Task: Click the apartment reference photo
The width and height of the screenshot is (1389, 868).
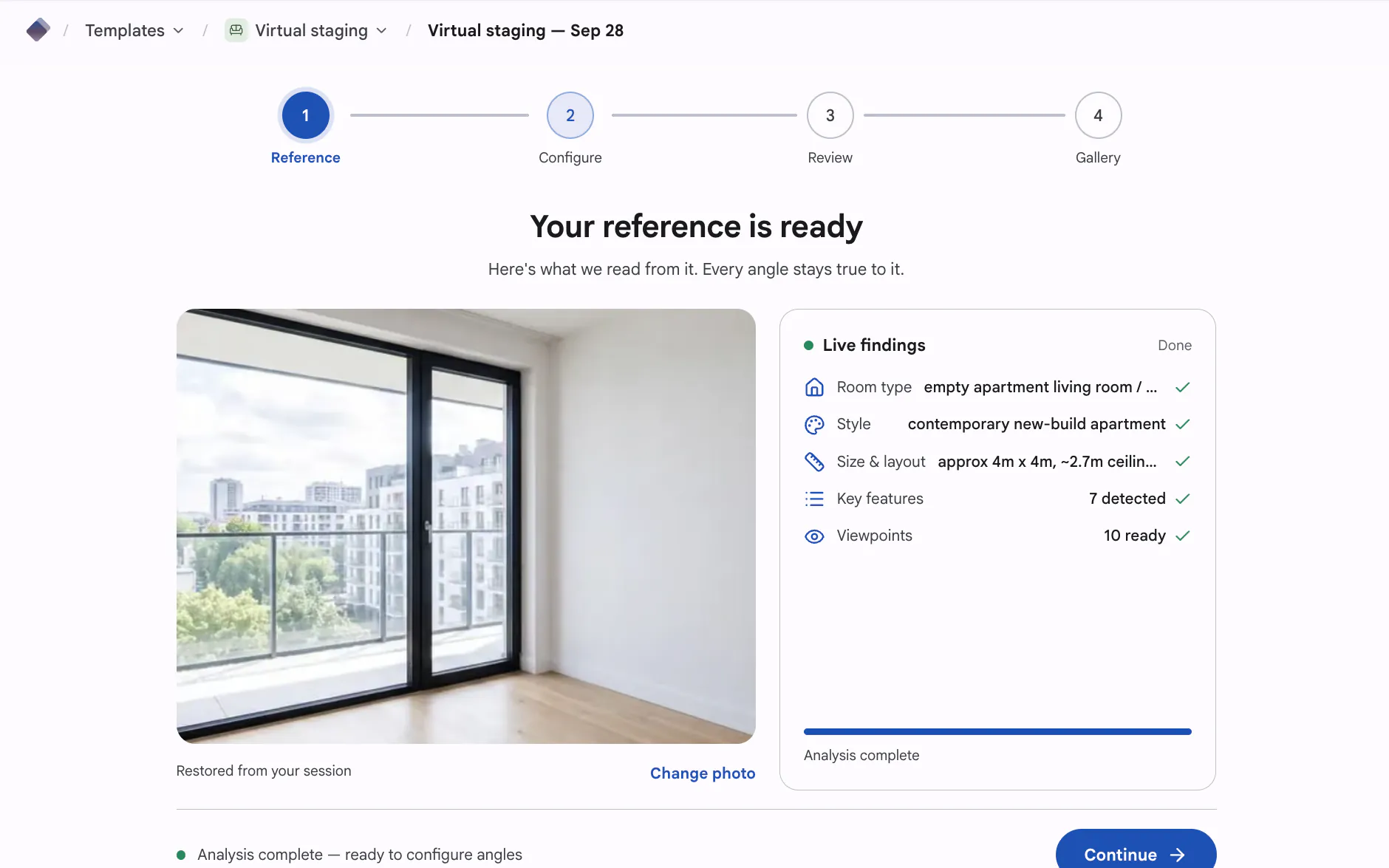Action: (x=465, y=526)
